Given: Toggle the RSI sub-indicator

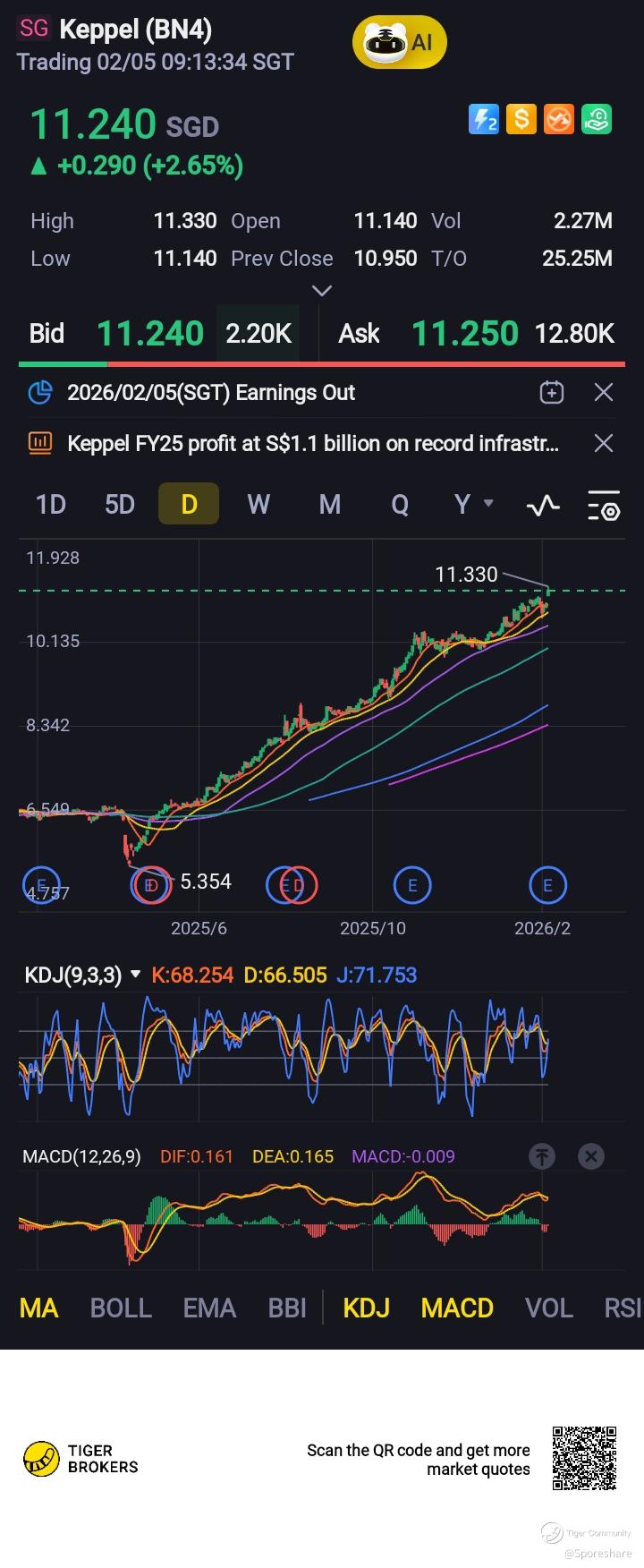Looking at the screenshot, I should [x=623, y=1308].
